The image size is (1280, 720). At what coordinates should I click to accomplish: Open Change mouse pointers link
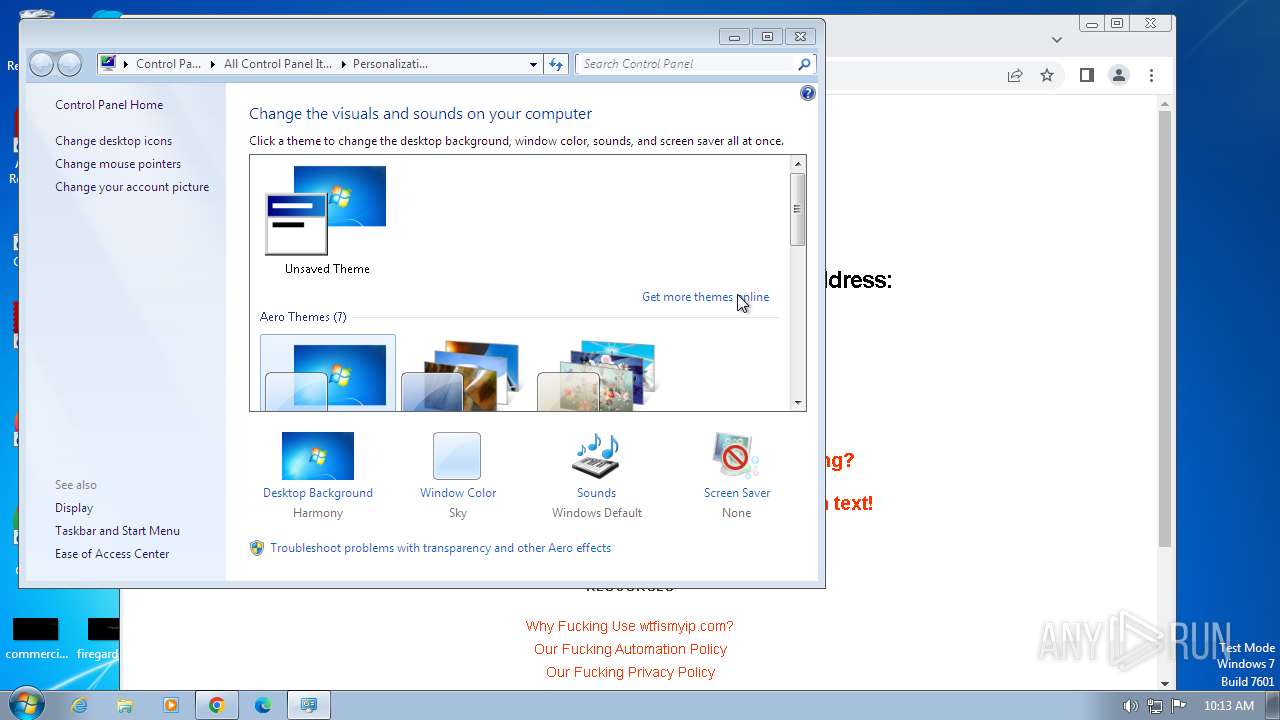click(x=118, y=164)
